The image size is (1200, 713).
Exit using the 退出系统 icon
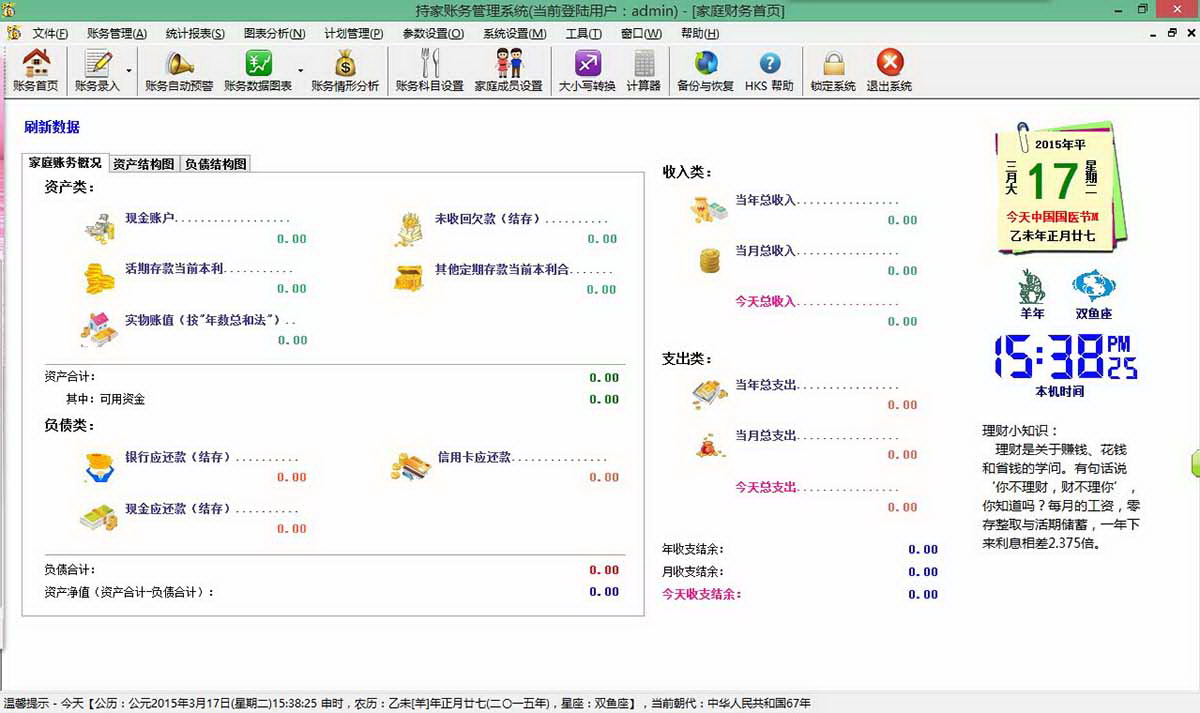click(x=891, y=70)
